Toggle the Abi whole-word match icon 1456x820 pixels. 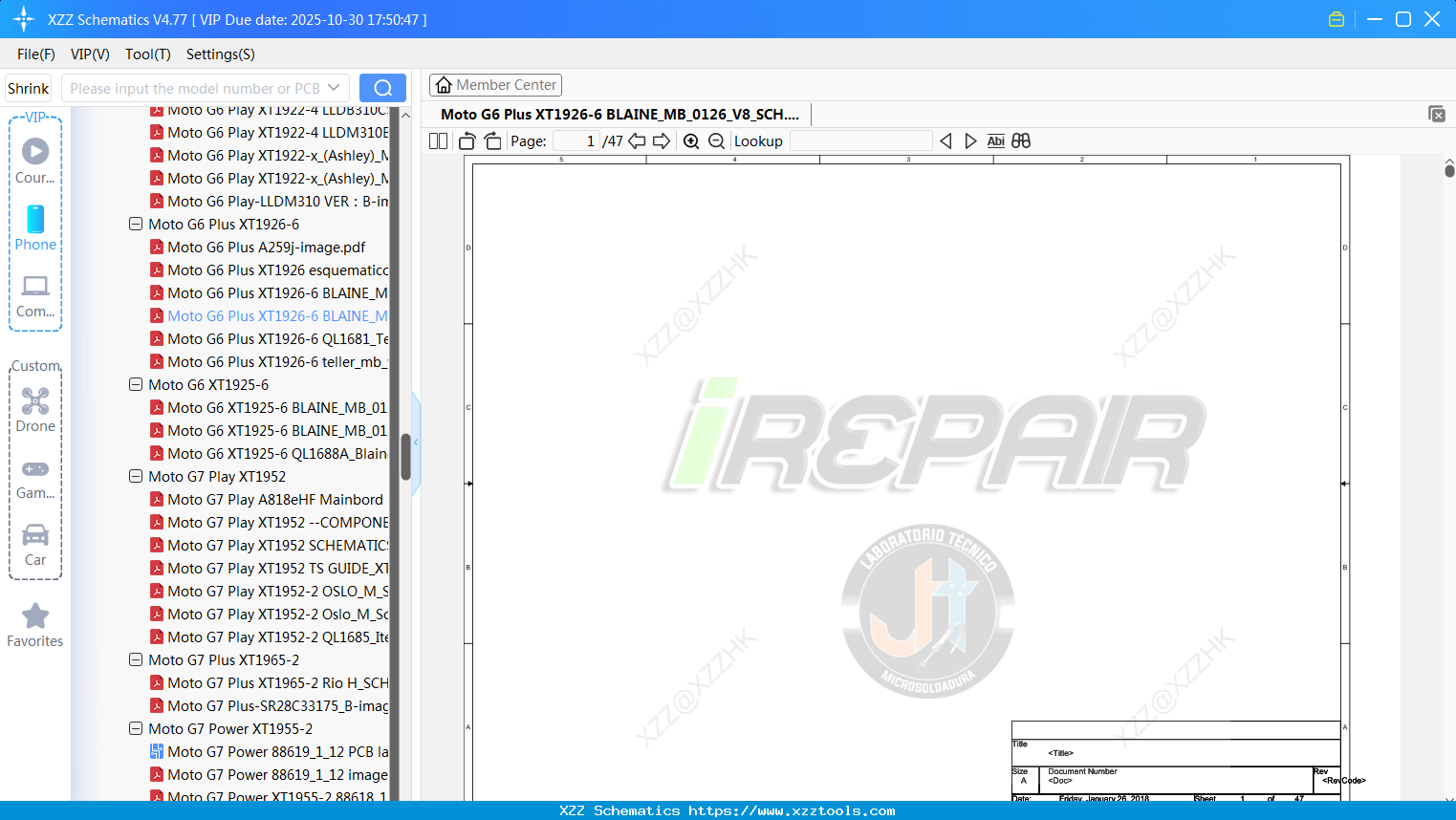[x=996, y=141]
